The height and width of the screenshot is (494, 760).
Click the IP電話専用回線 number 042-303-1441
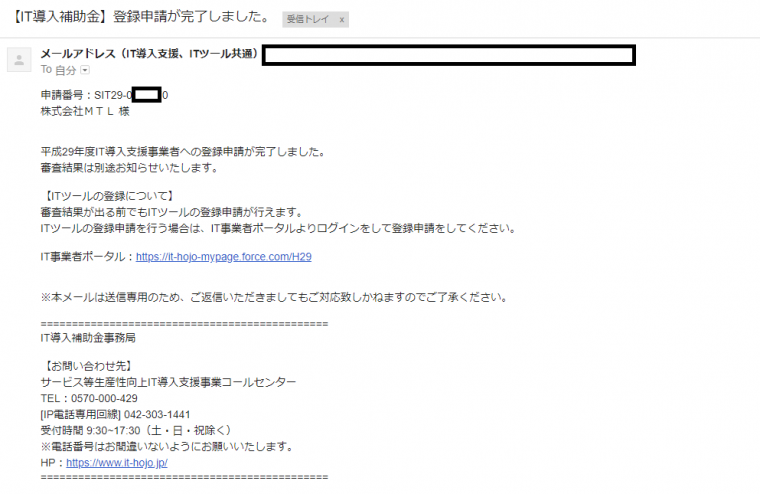coord(157,414)
